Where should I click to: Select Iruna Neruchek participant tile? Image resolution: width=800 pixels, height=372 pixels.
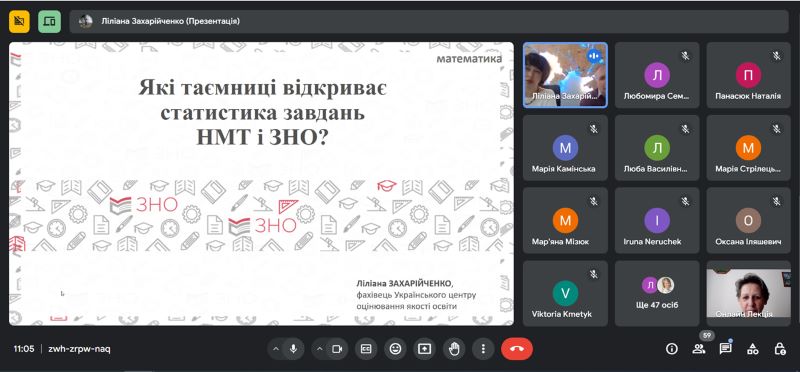pos(657,220)
